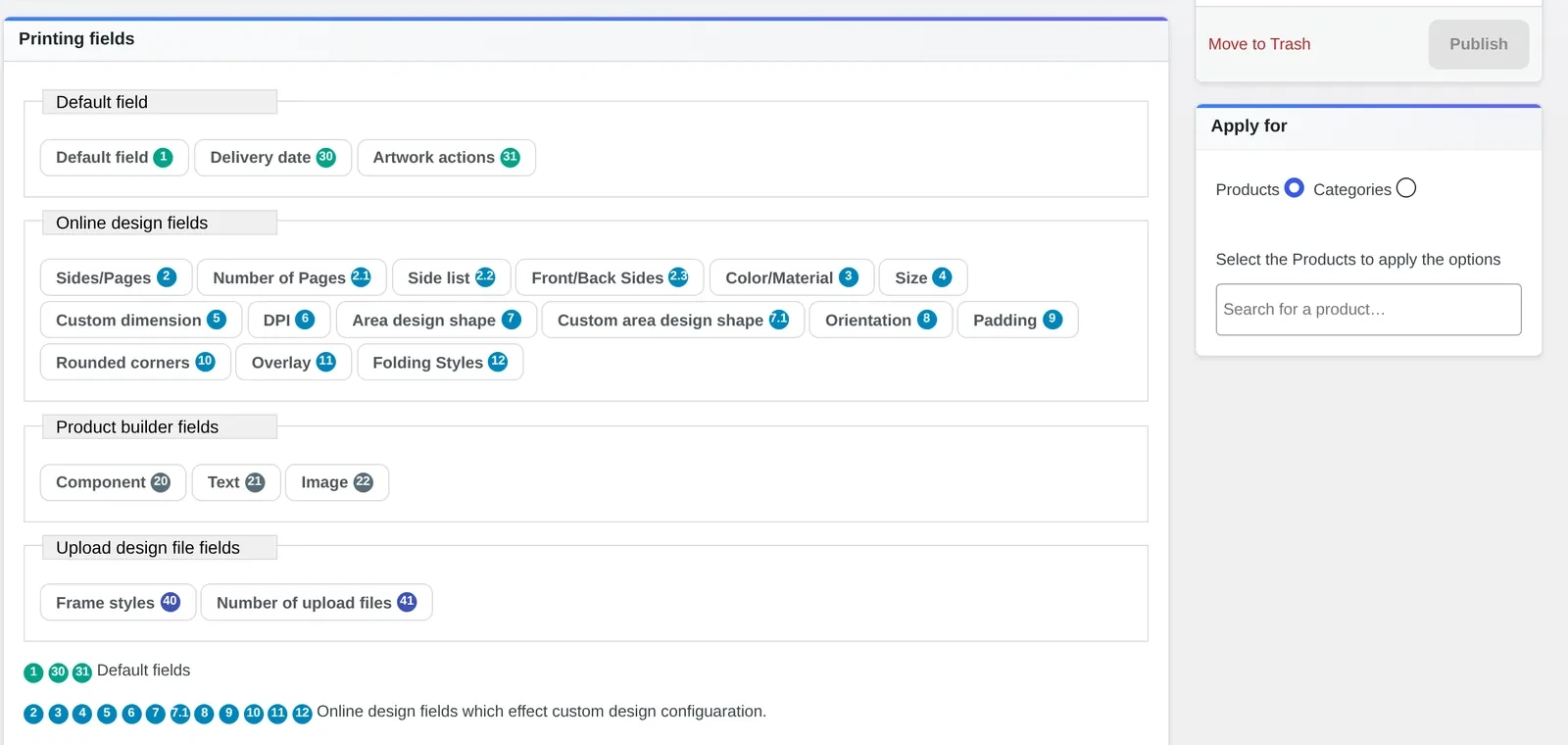1568x745 pixels.
Task: Select the Area design shape field
Action: (436, 320)
